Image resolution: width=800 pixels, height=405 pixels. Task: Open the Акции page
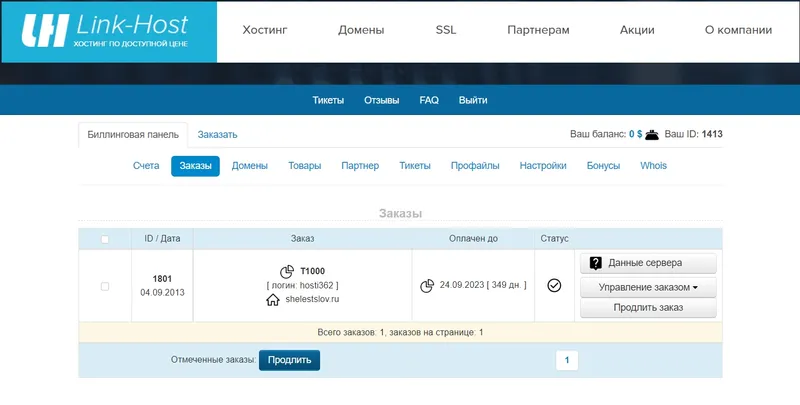(x=637, y=30)
